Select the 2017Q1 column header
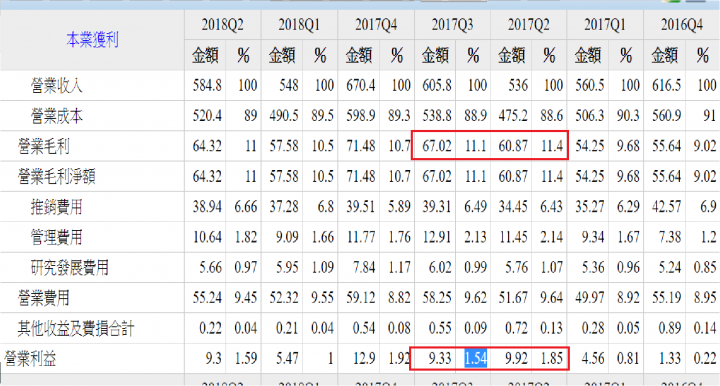Image resolution: width=720 pixels, height=386 pixels. pos(605,25)
